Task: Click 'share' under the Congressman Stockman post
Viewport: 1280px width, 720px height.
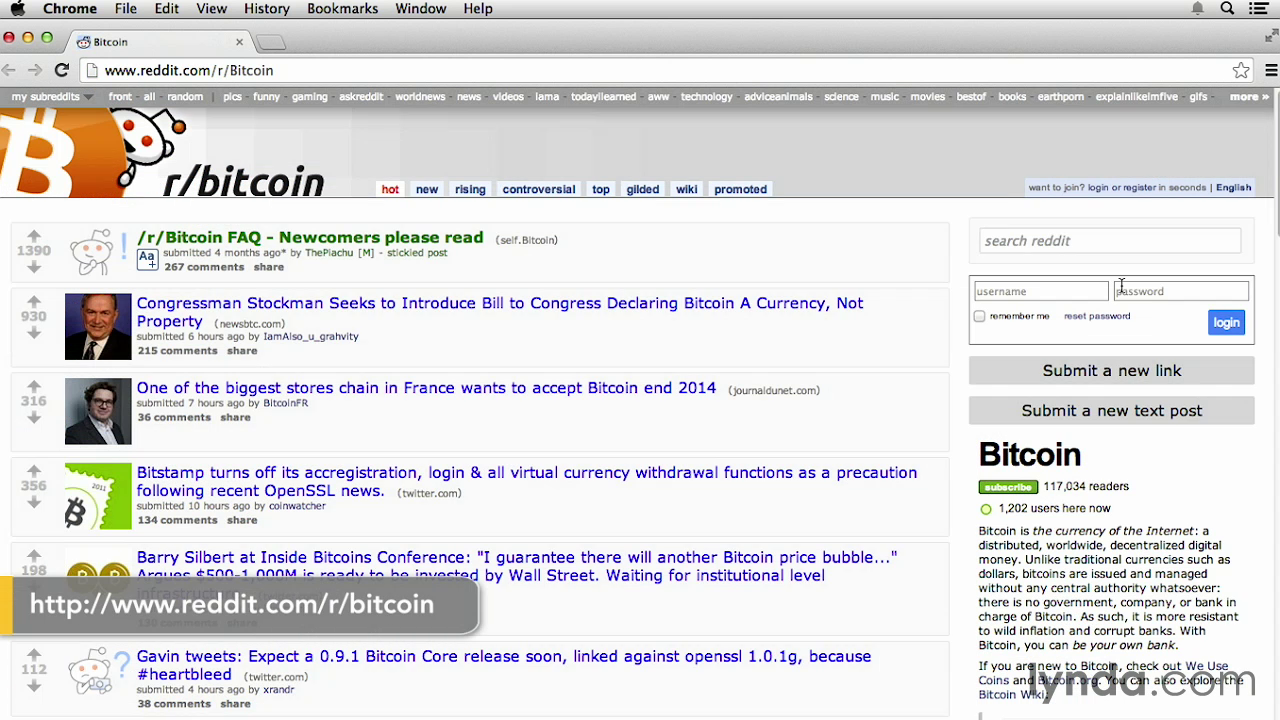Action: pos(242,351)
